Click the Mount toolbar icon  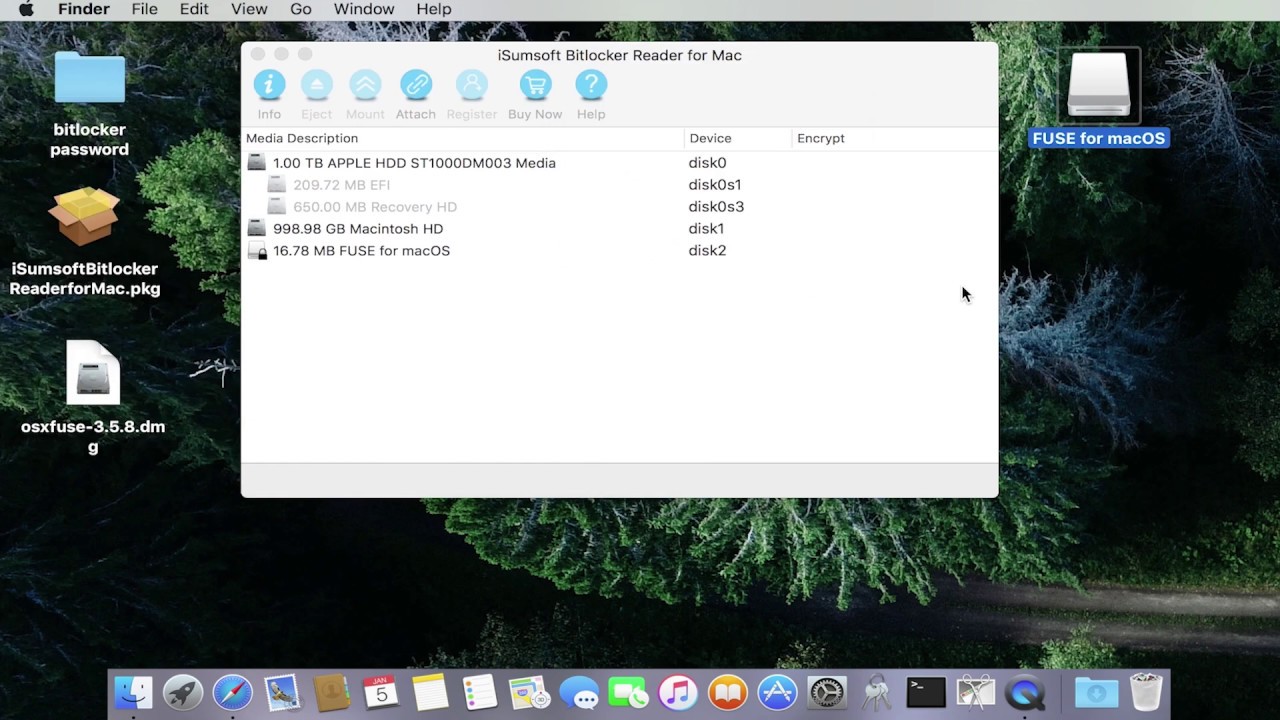tap(365, 86)
